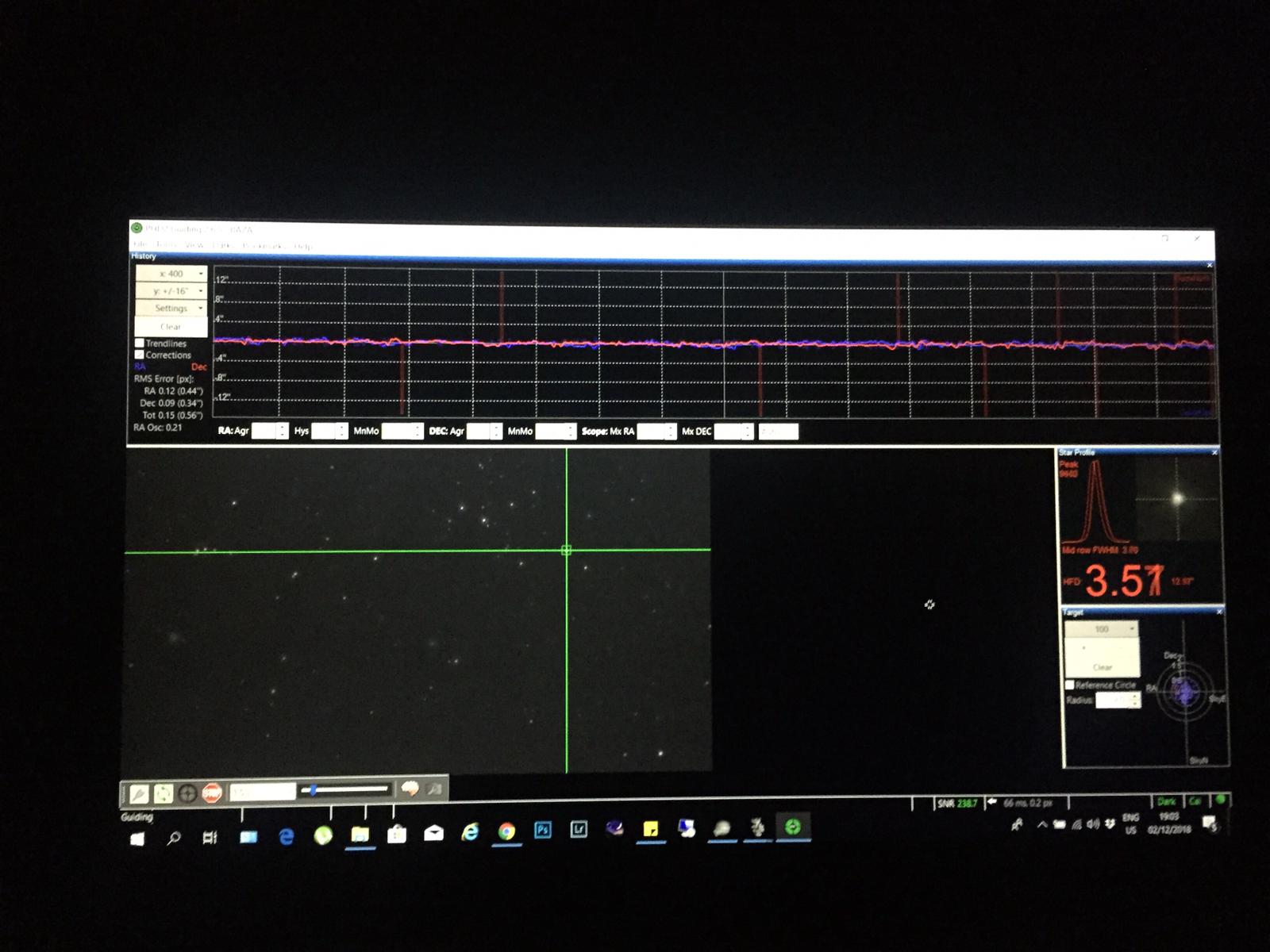
Task: Click the PHD Guide crosshair icon
Action: point(187,793)
